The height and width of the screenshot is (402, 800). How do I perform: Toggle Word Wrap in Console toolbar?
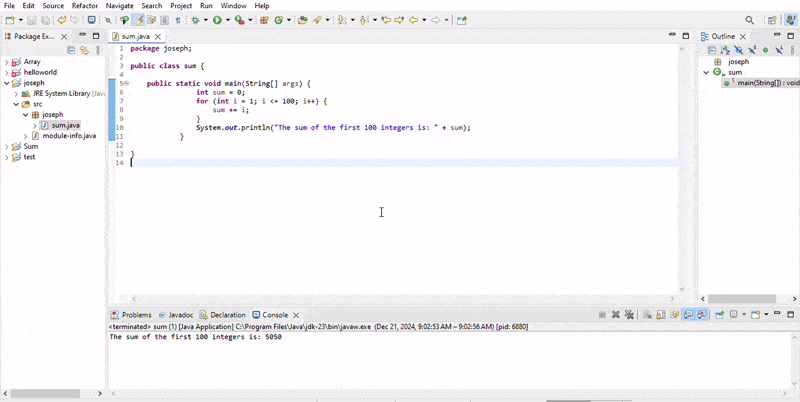(675, 315)
